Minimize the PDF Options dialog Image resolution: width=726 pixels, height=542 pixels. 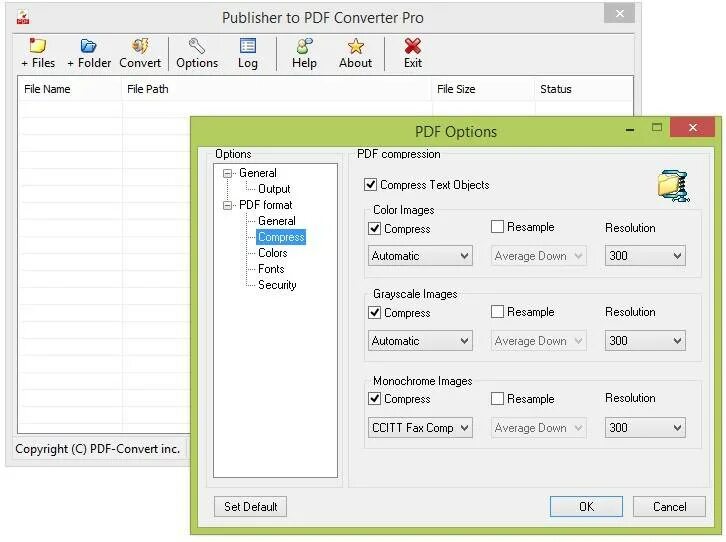pyautogui.click(x=630, y=129)
